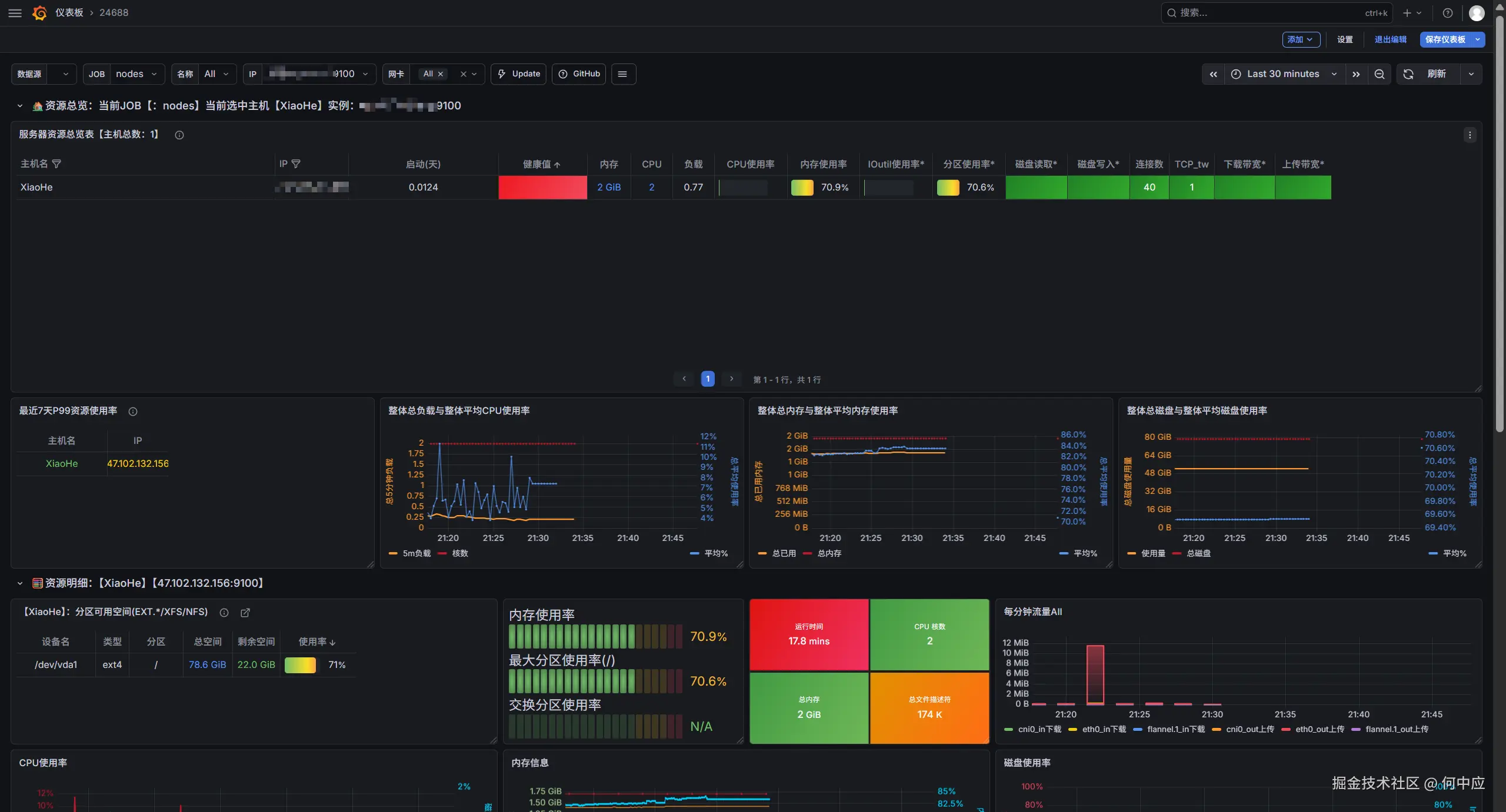The image size is (1506, 812).
Task: Open the Last 30 minutes time picker
Action: pyautogui.click(x=1283, y=74)
